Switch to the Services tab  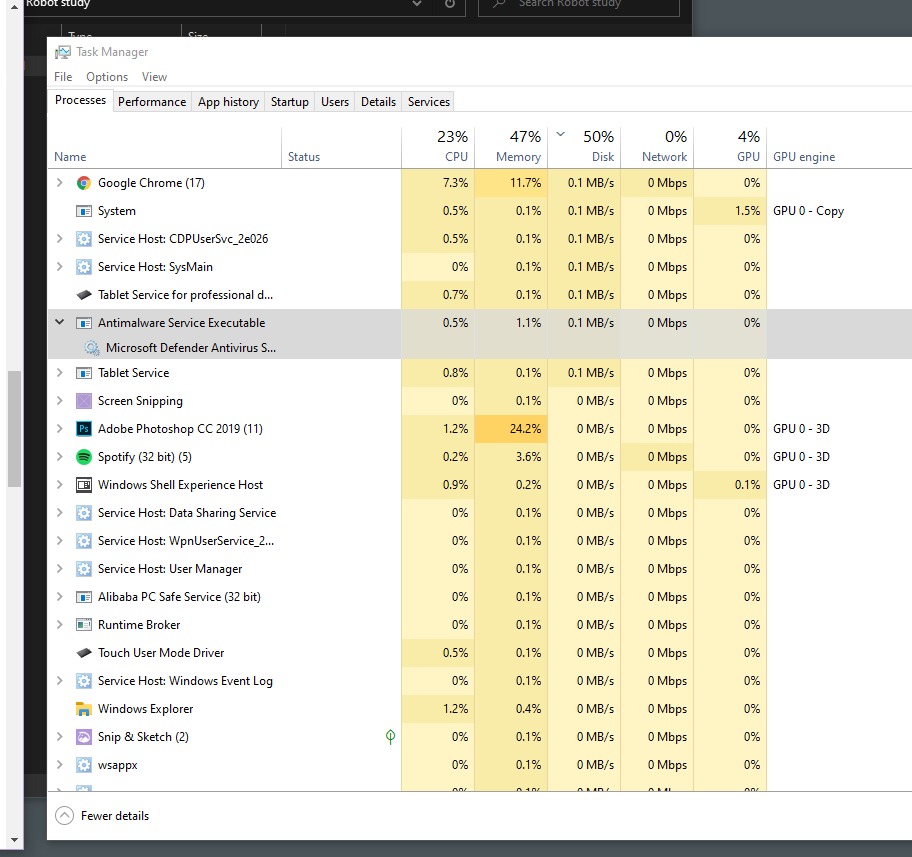pos(429,102)
